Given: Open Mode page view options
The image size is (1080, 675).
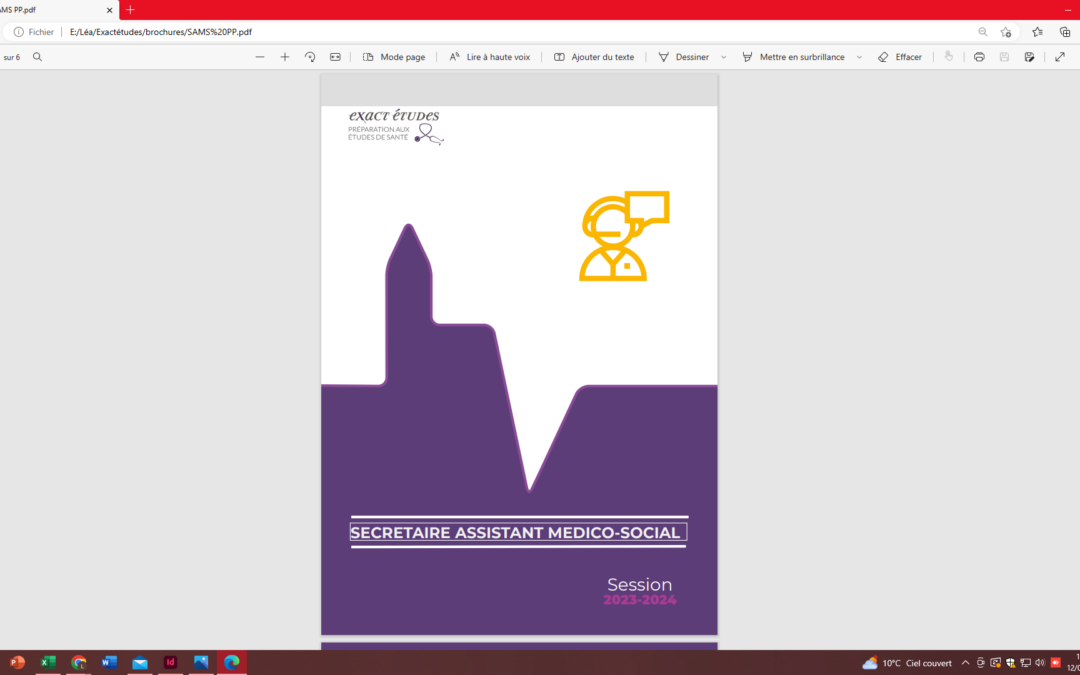Looking at the screenshot, I should (x=394, y=57).
